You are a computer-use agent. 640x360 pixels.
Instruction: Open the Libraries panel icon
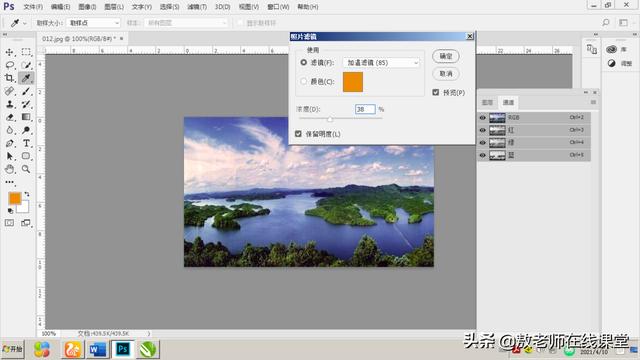(x=611, y=49)
